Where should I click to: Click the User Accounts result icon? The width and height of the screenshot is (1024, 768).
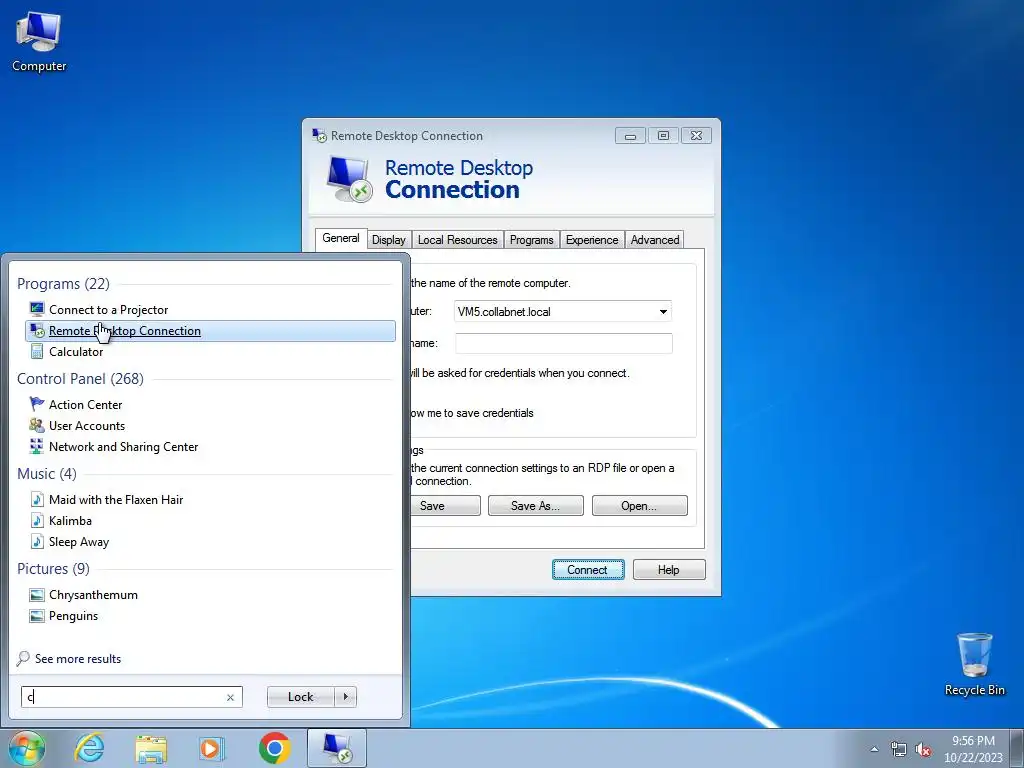[x=37, y=425]
